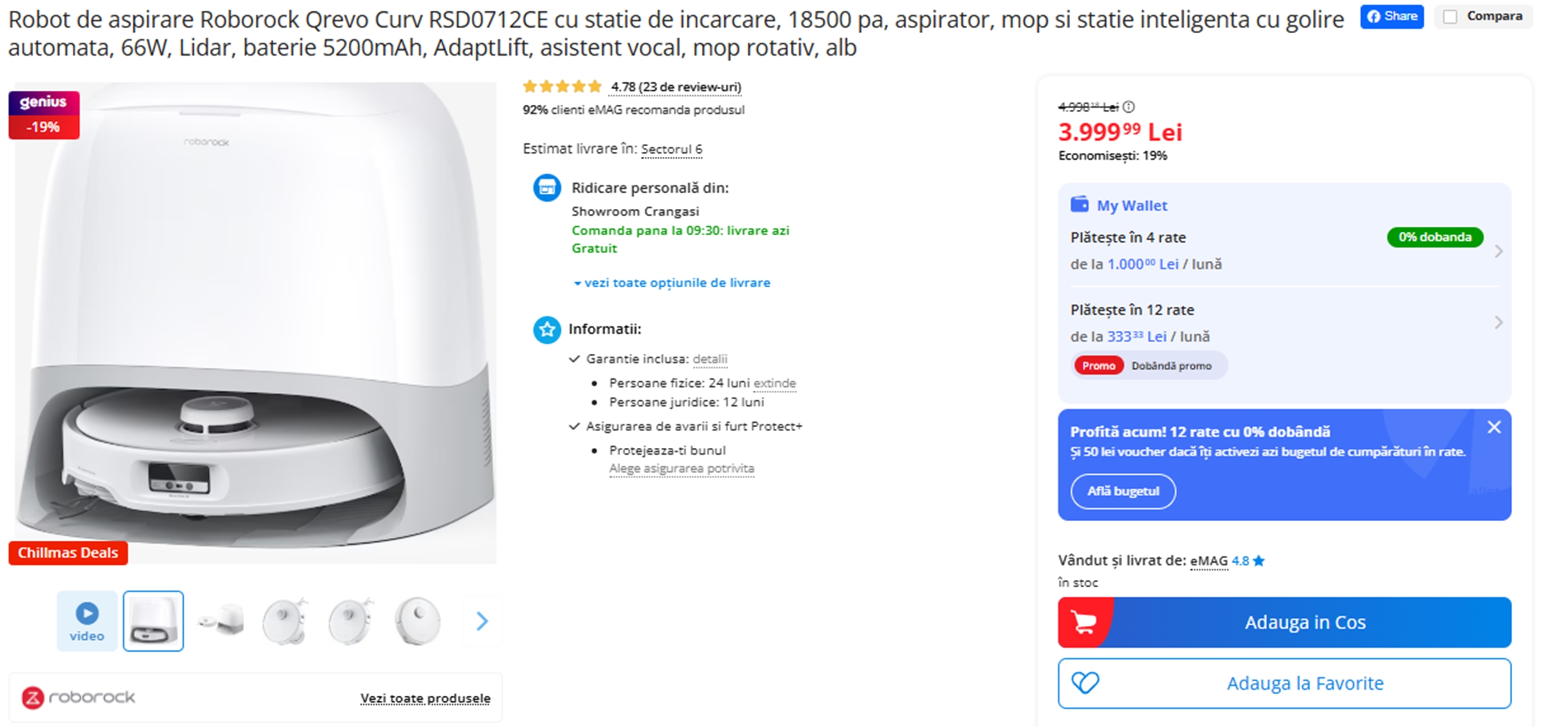Click the Află bugetul button
The height and width of the screenshot is (727, 1568).
pos(1123,492)
